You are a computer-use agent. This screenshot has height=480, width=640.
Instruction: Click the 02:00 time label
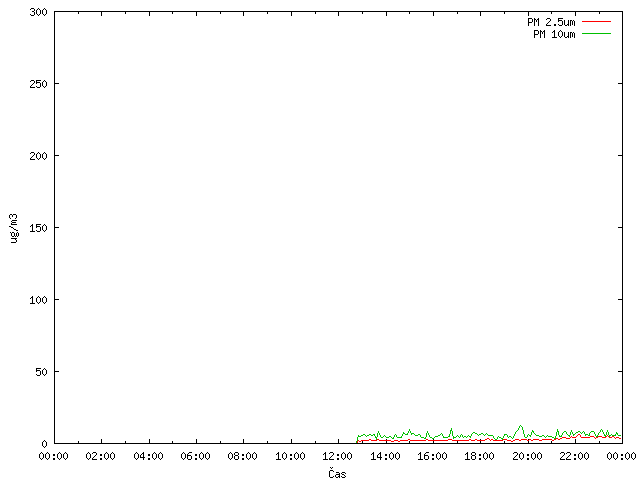[101, 456]
